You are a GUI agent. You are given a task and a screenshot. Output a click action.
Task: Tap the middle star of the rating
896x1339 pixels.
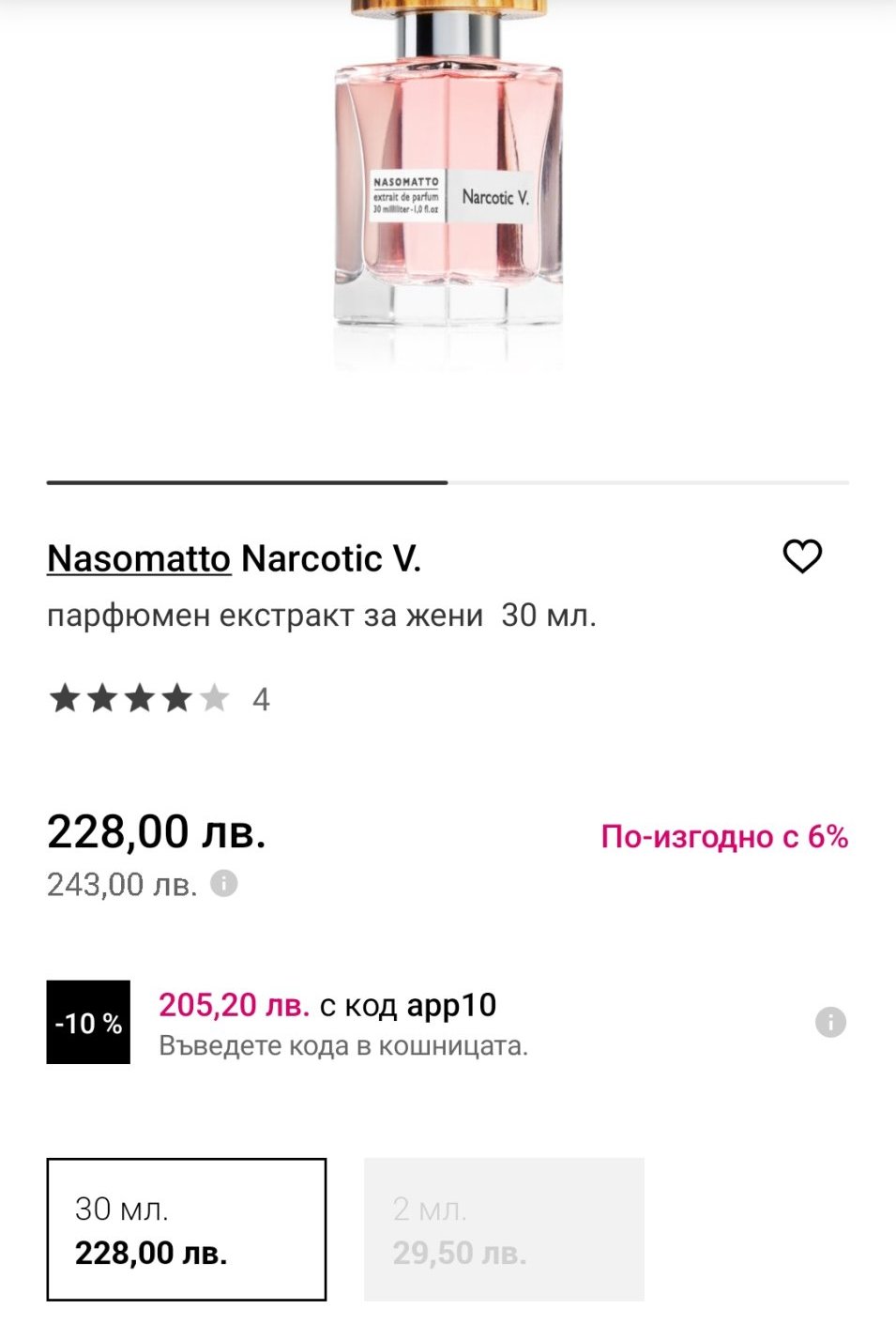[140, 698]
